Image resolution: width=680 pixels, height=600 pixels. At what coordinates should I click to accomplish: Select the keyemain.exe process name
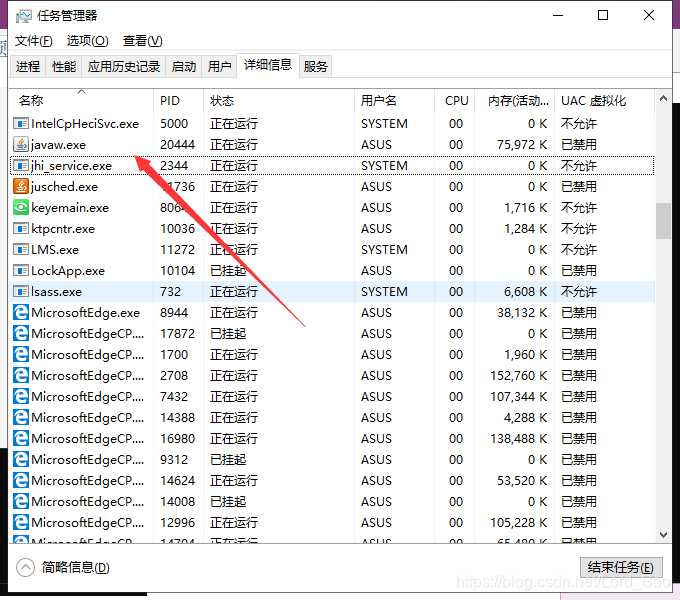click(x=70, y=208)
